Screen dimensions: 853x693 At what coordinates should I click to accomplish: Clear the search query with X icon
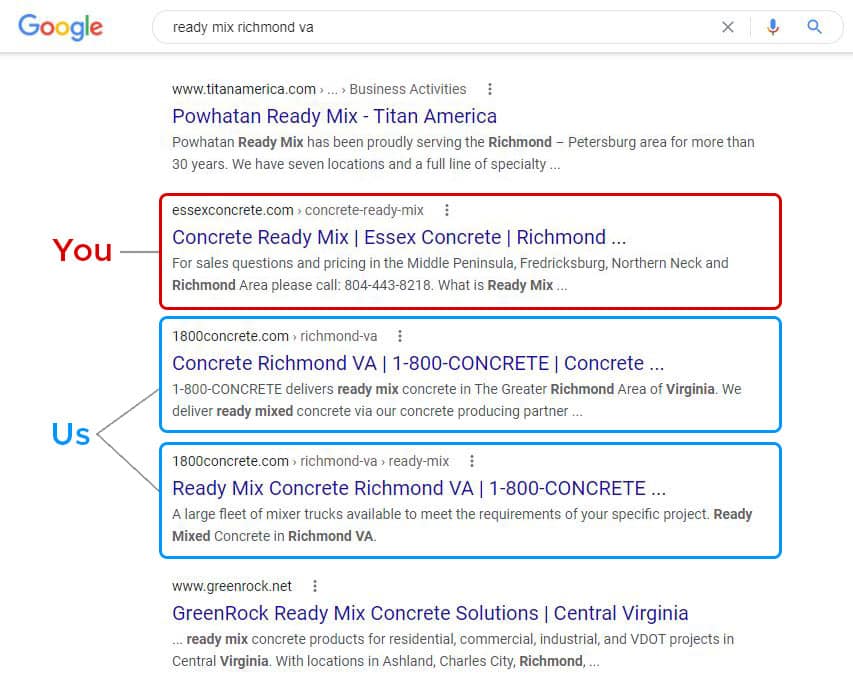point(727,27)
